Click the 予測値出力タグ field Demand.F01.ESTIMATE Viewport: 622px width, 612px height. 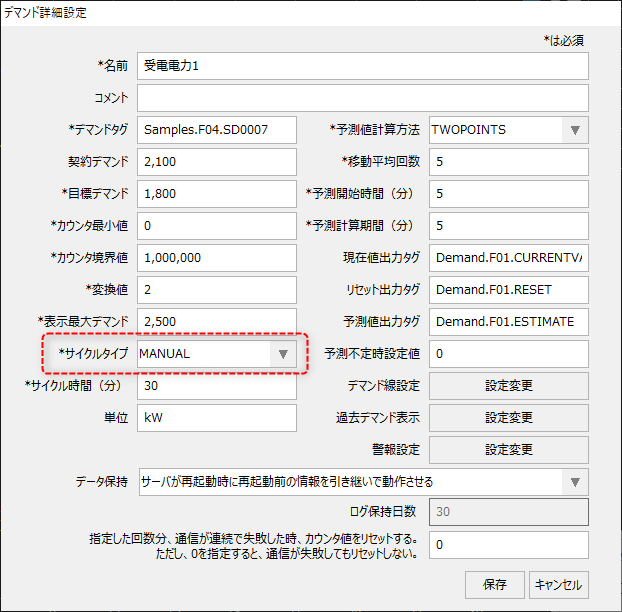(x=509, y=322)
